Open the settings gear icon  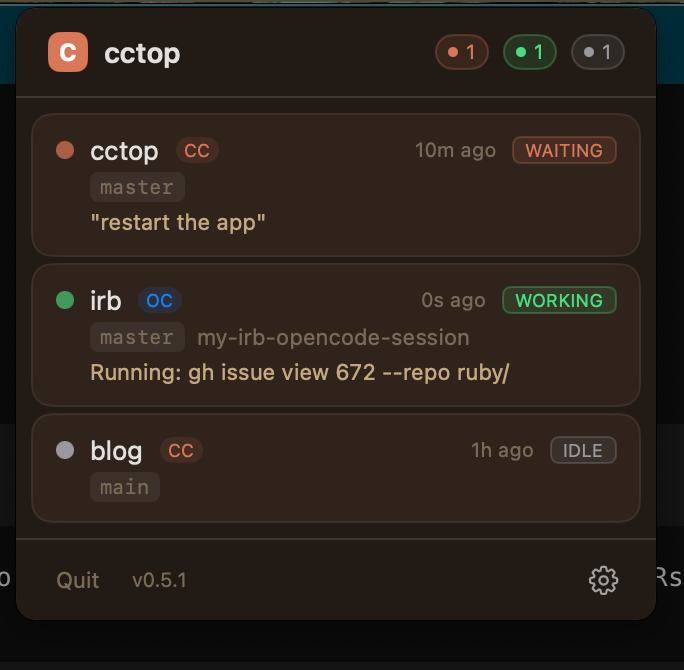coord(603,580)
